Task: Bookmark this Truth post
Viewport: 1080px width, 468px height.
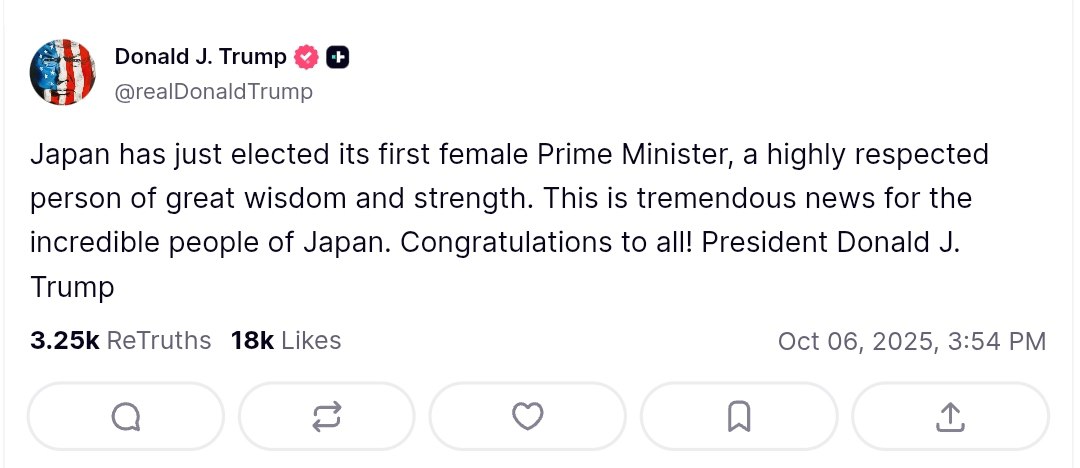Action: [738, 416]
